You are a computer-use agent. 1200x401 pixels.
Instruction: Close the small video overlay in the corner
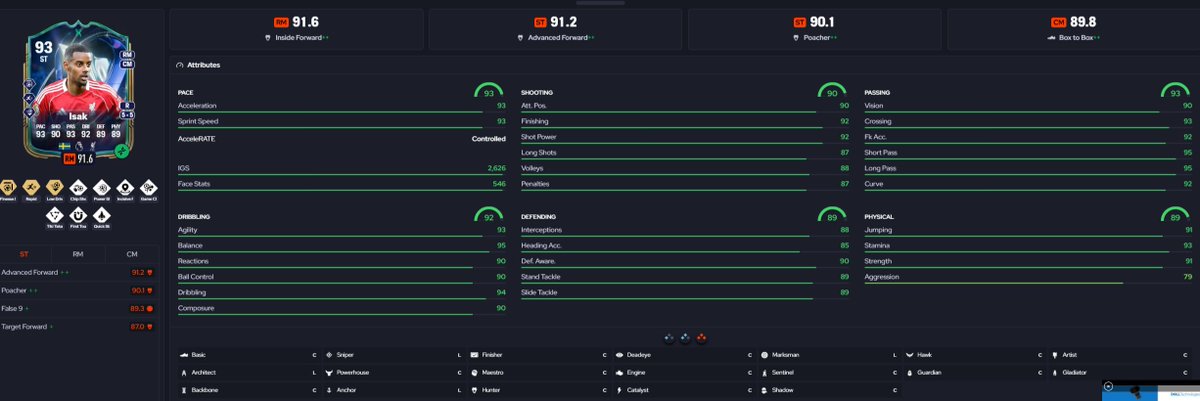(x=1109, y=385)
